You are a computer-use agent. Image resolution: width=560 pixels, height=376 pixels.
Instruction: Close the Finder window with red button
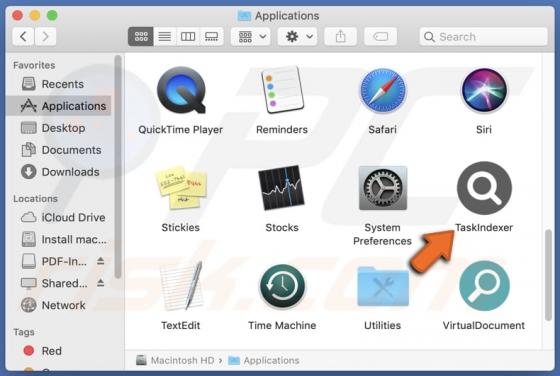pos(17,15)
